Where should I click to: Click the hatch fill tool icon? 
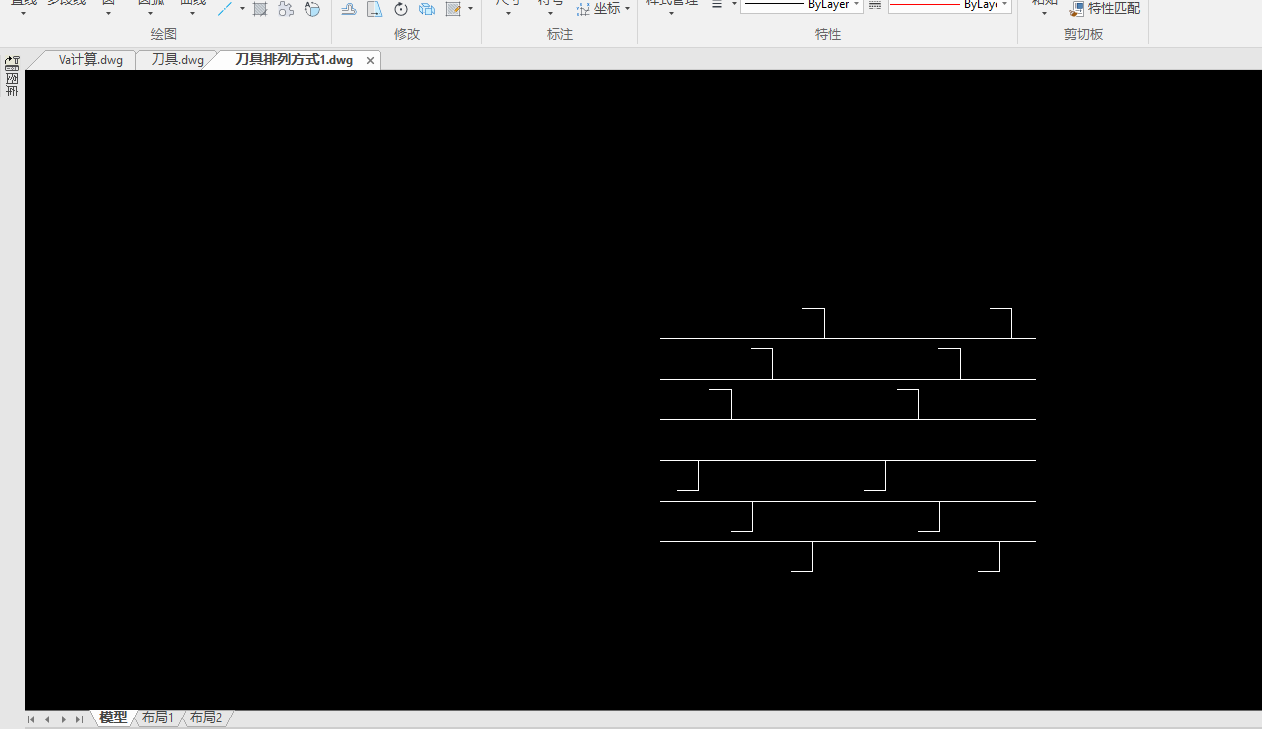click(x=260, y=8)
